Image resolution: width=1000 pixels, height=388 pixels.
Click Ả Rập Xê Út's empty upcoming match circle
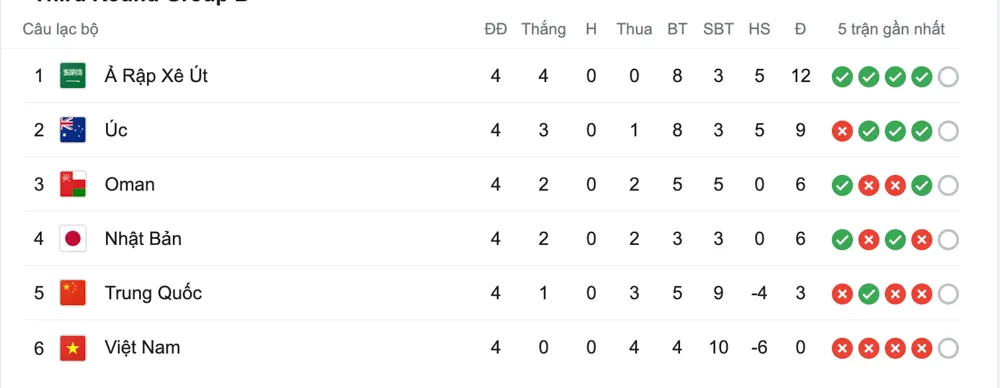pos(948,77)
